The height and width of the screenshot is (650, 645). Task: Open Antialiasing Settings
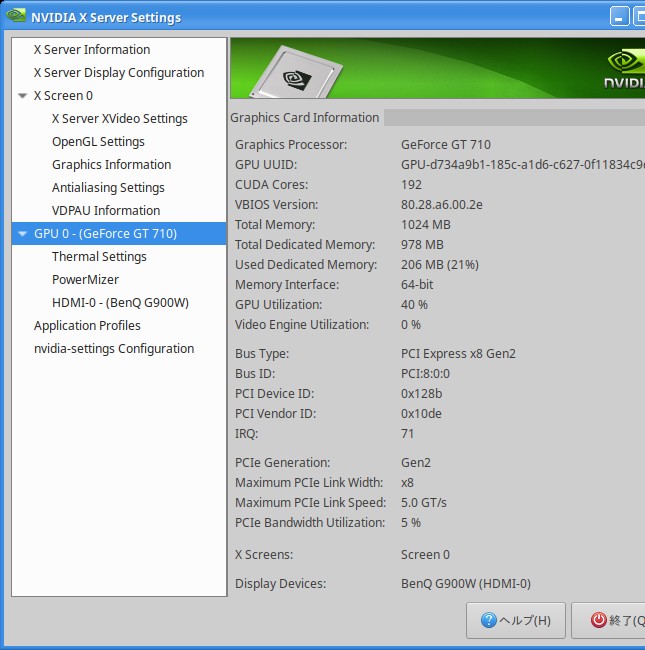(108, 188)
